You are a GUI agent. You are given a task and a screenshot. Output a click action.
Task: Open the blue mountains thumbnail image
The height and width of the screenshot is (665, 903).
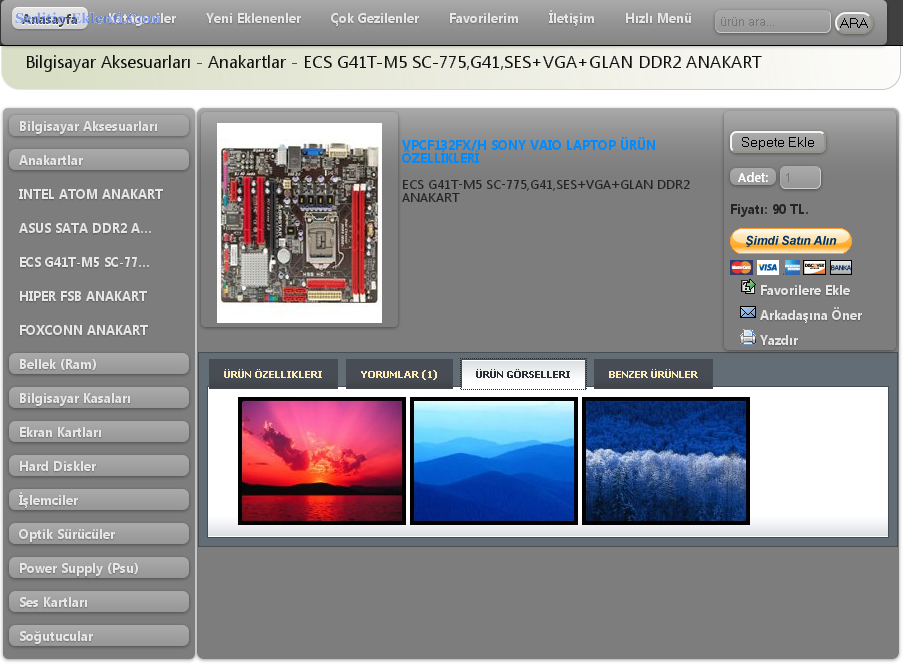[494, 461]
